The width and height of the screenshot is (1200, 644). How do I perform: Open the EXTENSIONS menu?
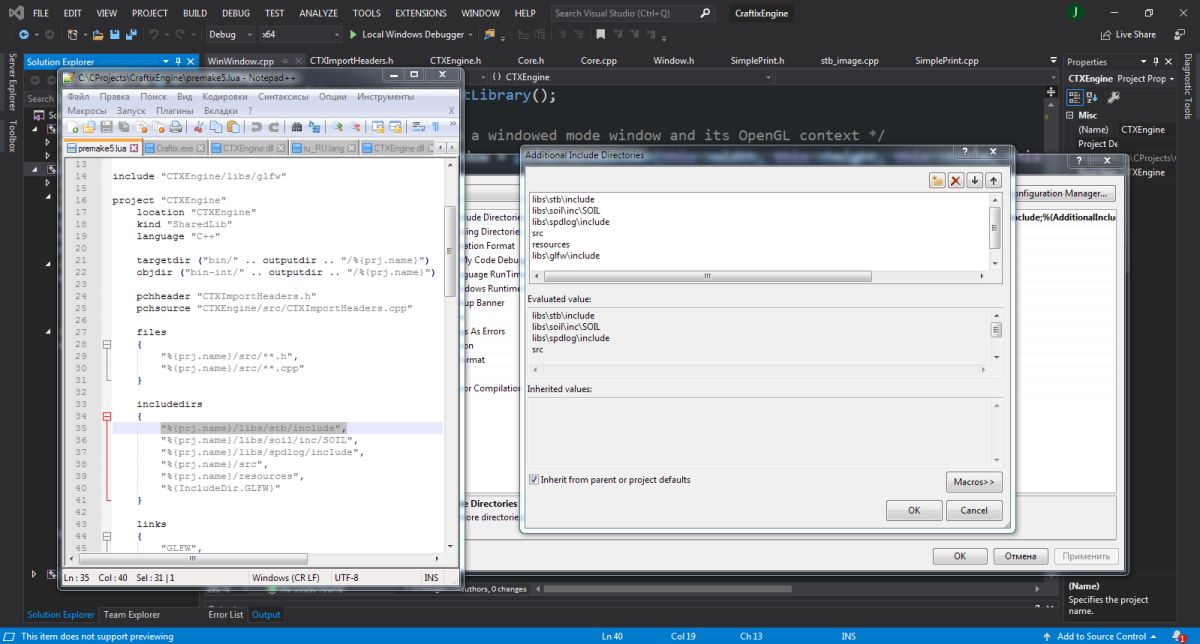click(421, 13)
